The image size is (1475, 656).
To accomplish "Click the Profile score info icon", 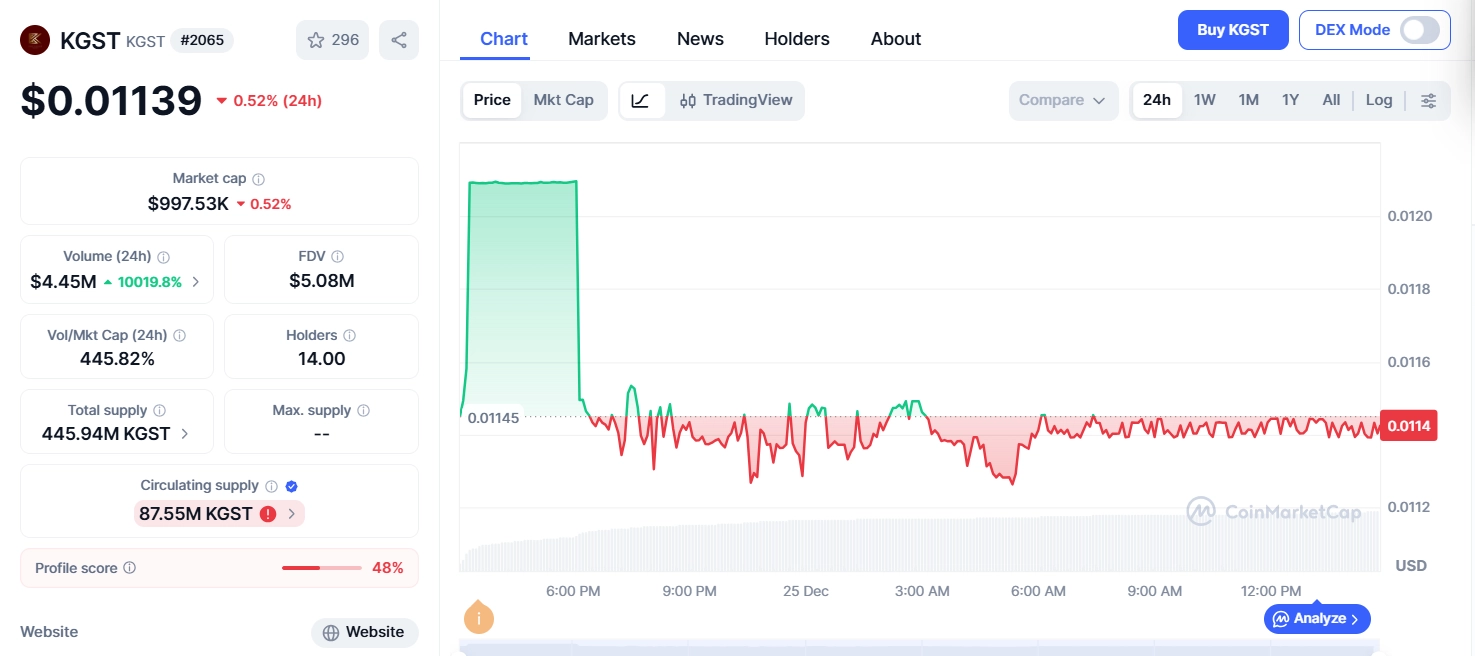I will pos(130,568).
